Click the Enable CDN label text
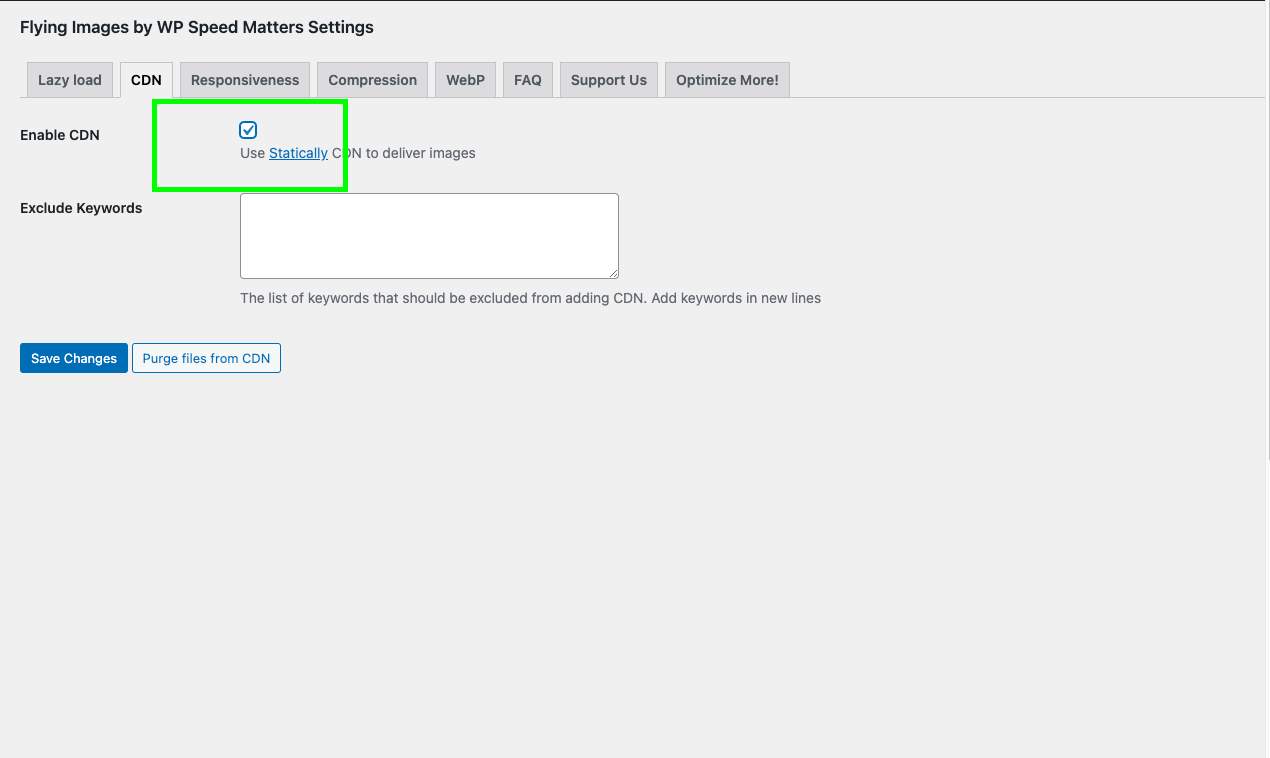1270x758 pixels. 60,135
